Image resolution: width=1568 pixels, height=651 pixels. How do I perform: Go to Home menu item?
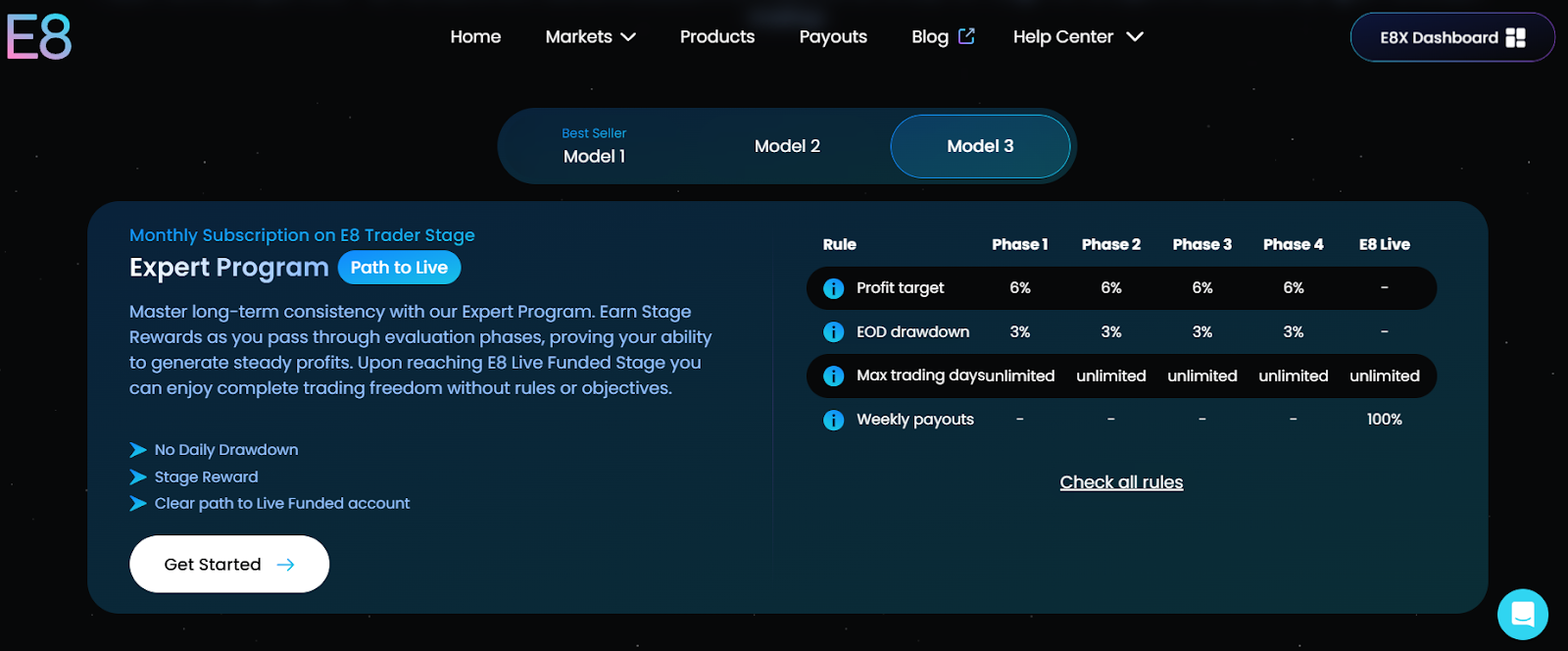pyautogui.click(x=475, y=37)
